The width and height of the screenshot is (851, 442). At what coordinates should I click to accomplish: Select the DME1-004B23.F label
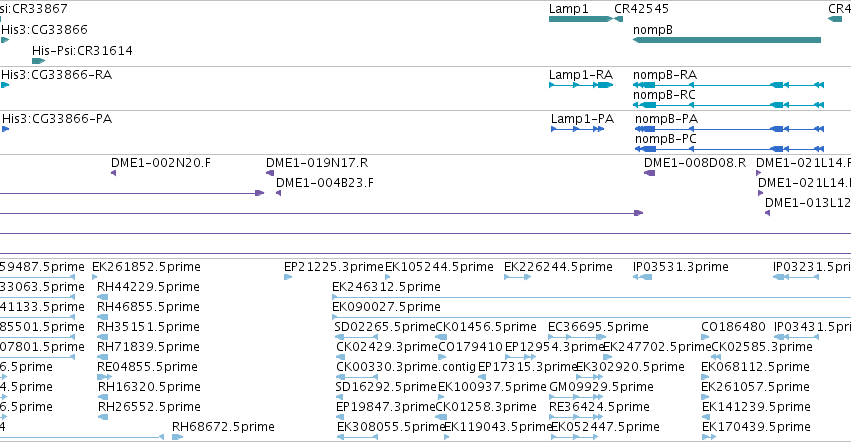click(325, 183)
